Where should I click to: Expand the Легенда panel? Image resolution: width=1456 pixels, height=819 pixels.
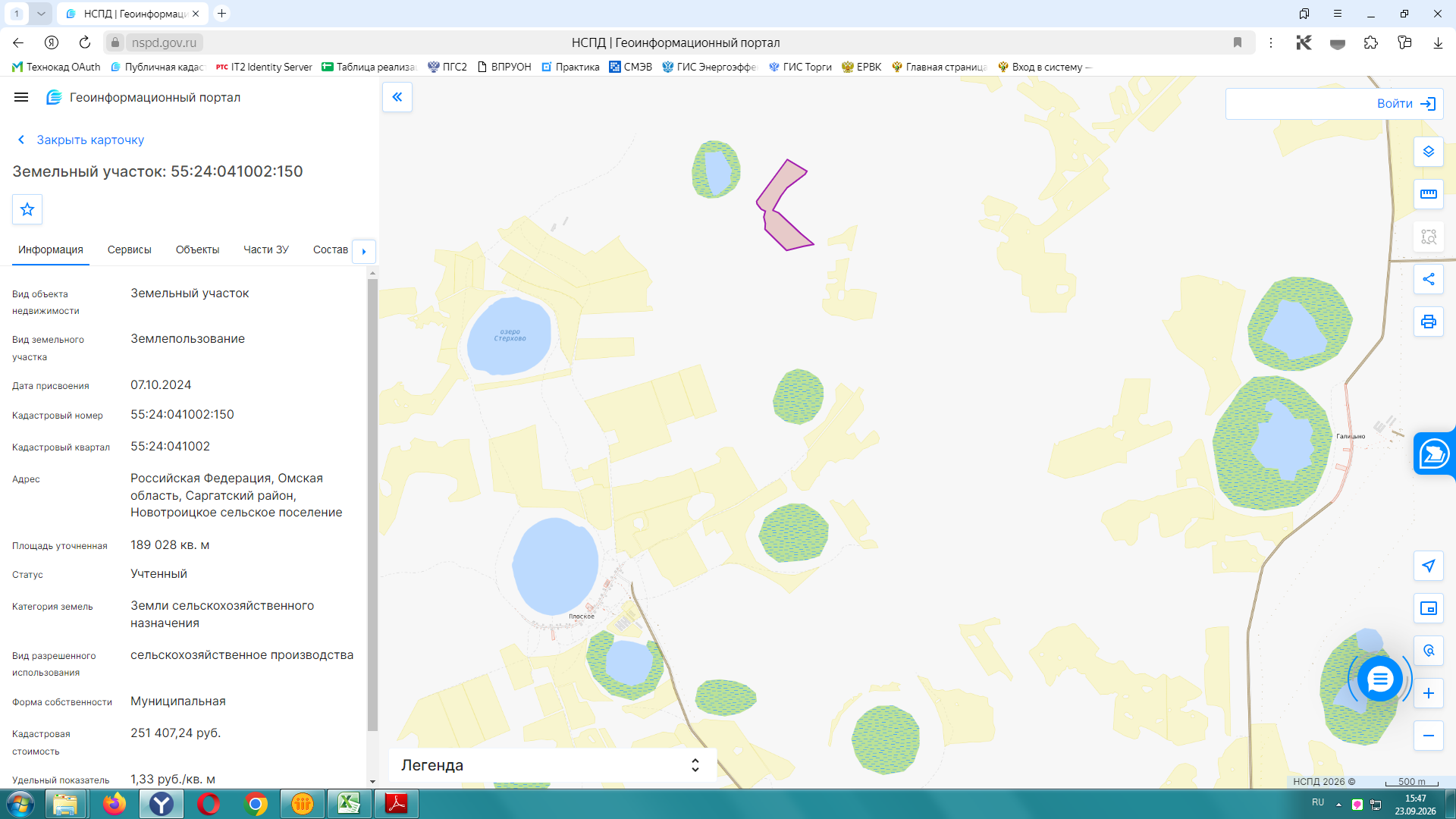tap(553, 765)
